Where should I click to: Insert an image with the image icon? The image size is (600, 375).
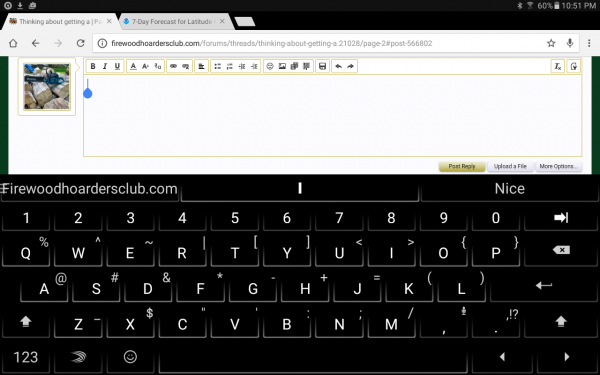coord(282,66)
